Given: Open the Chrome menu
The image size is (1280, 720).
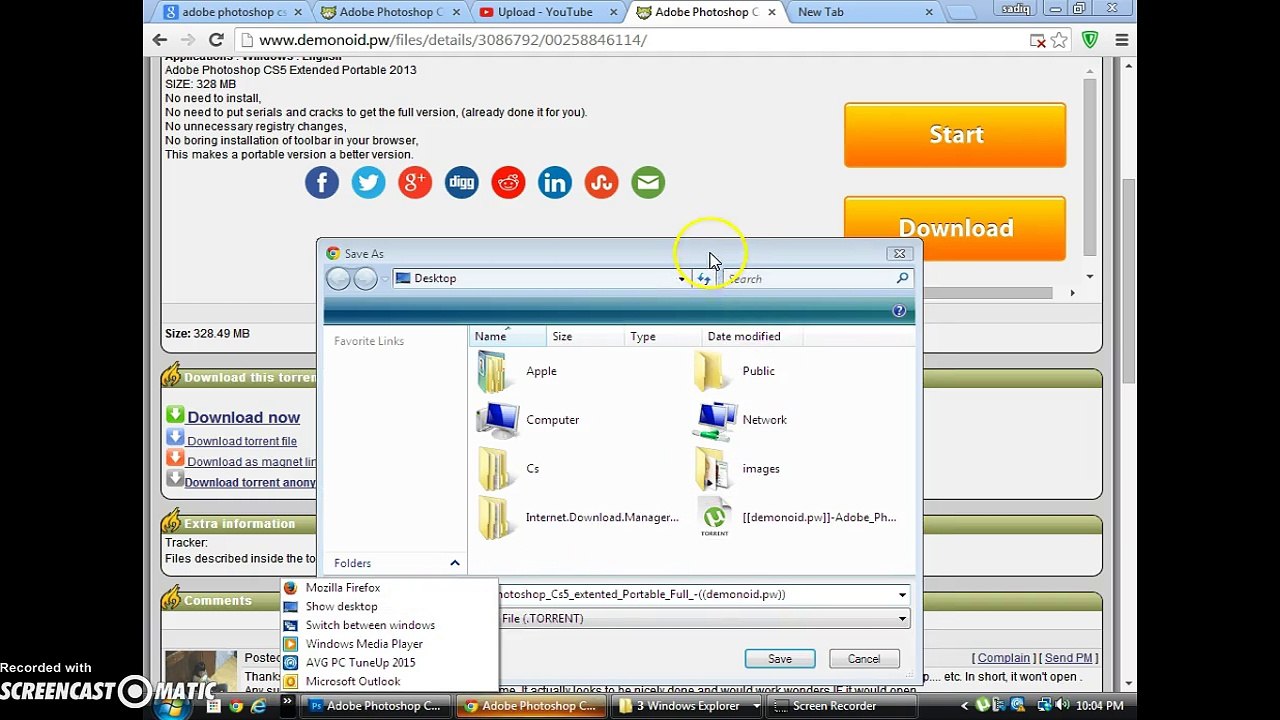Looking at the screenshot, I should click(1121, 40).
